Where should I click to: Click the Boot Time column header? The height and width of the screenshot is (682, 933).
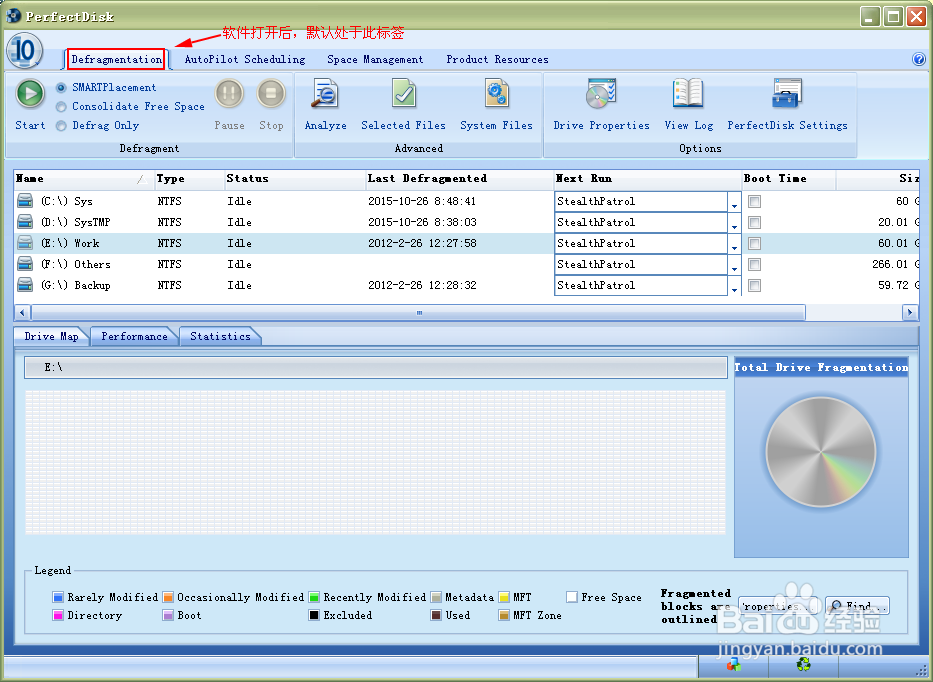tap(788, 179)
